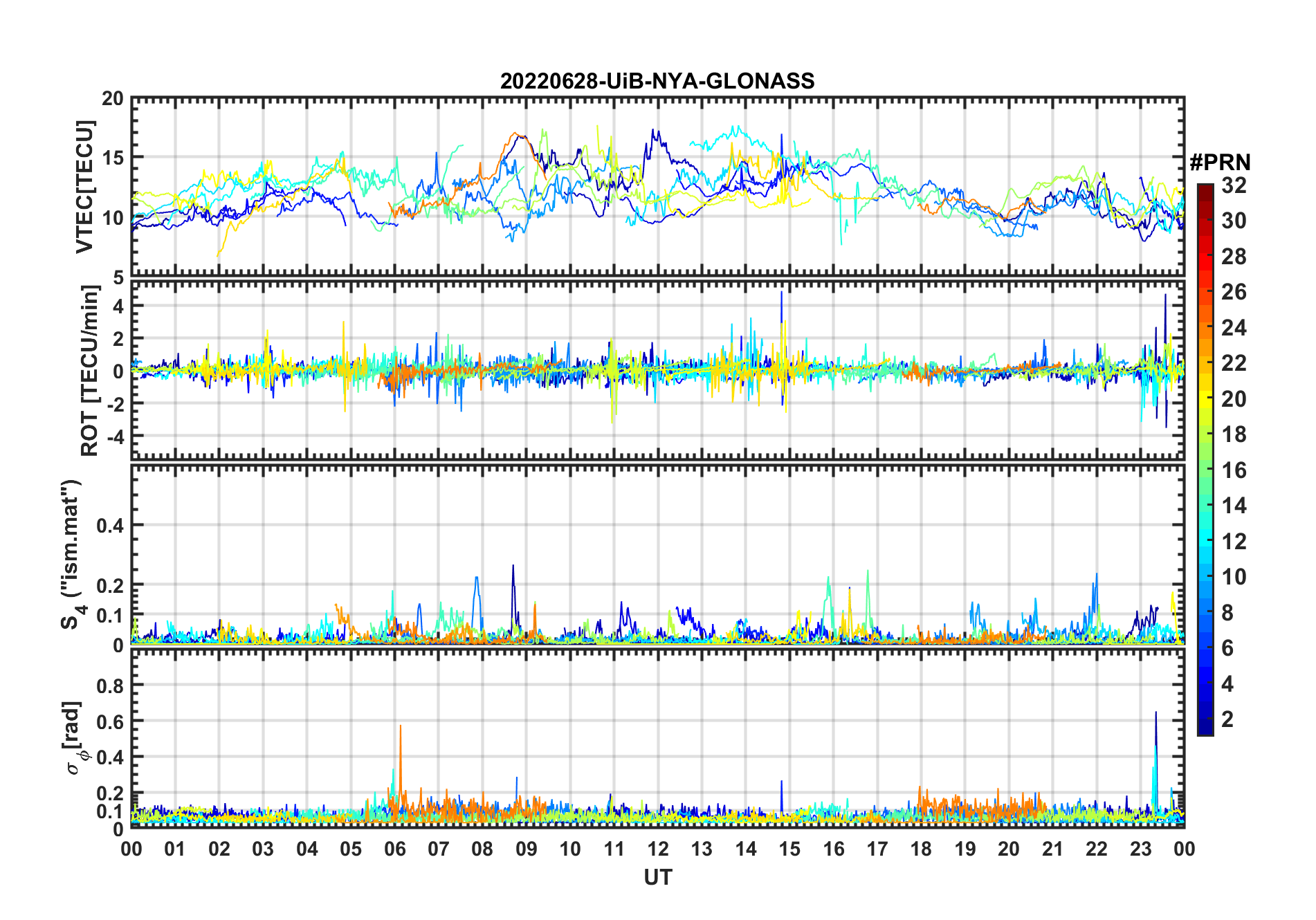
Task: Select hour "15" on the UT axis
Action: 789,849
